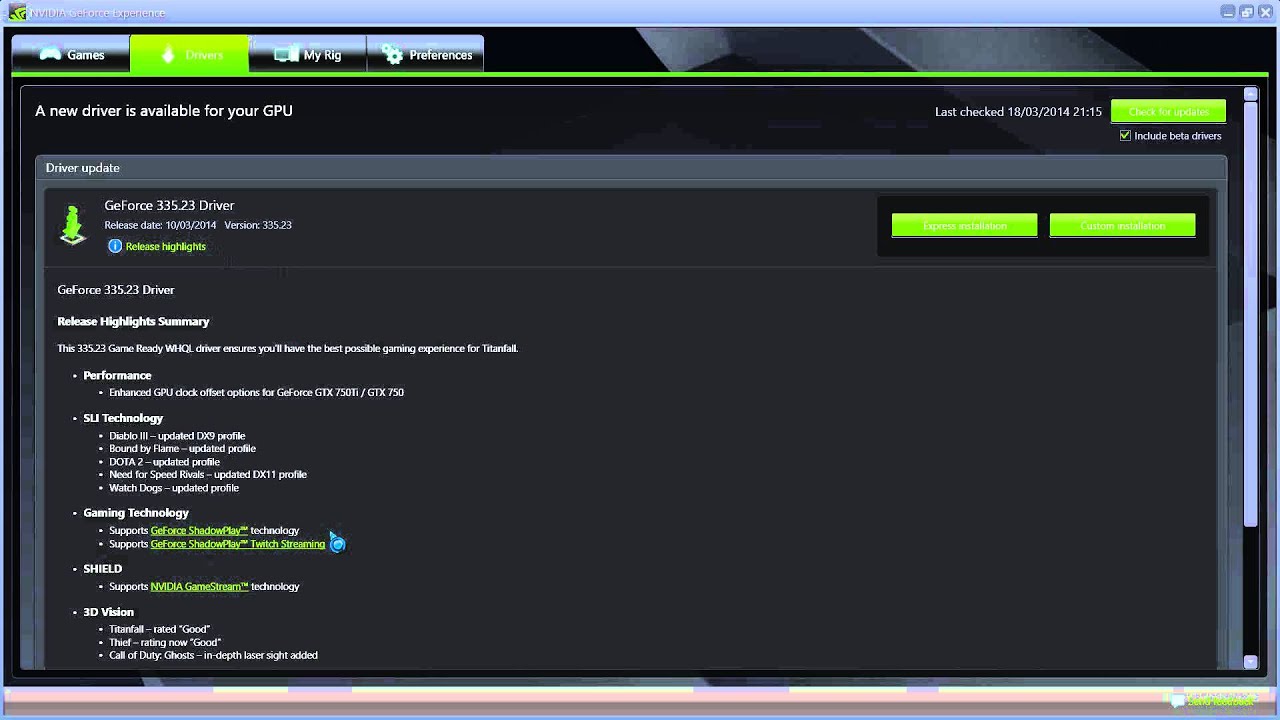Click the SHIELD bullet heading
The image size is (1280, 720).
(103, 568)
